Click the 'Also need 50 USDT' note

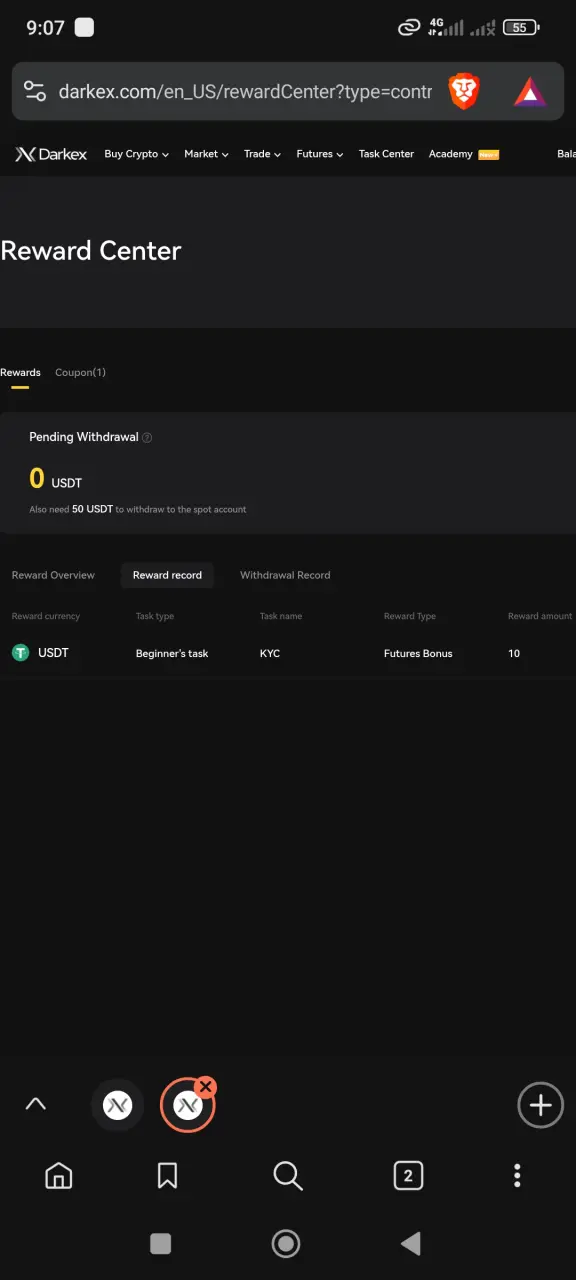pos(138,510)
